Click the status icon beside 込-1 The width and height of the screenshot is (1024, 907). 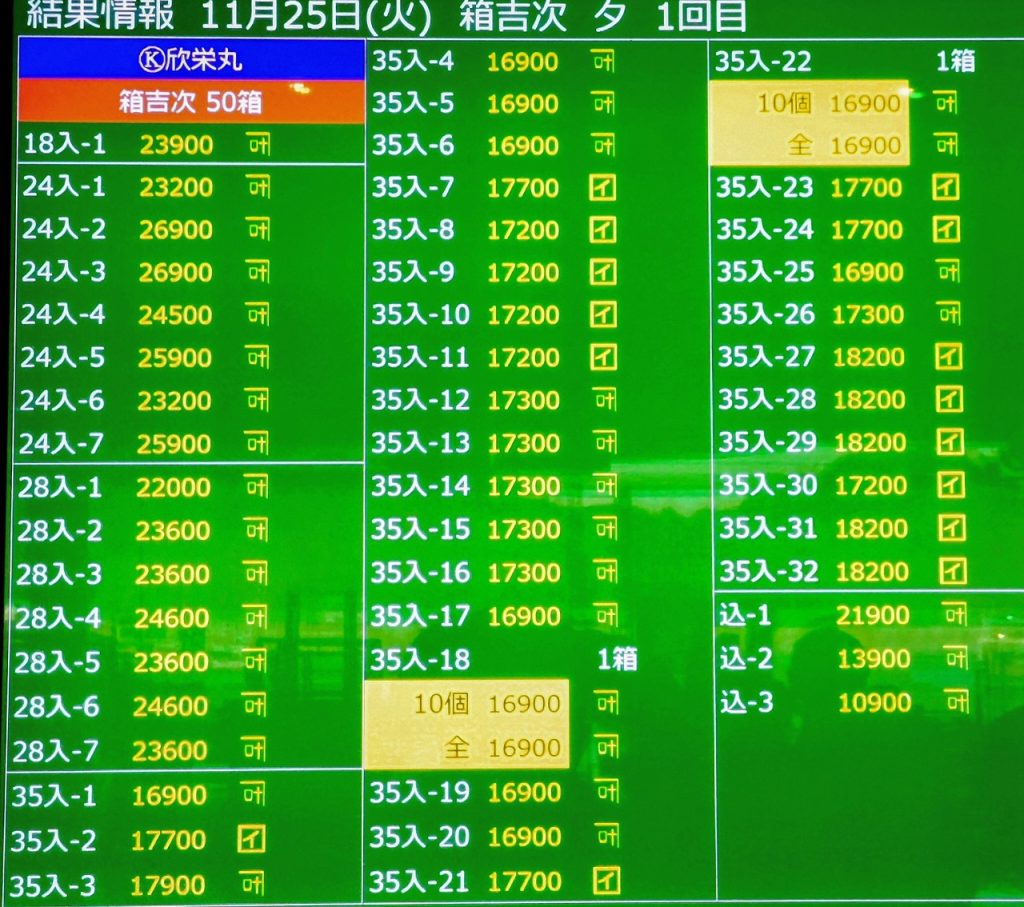point(954,615)
